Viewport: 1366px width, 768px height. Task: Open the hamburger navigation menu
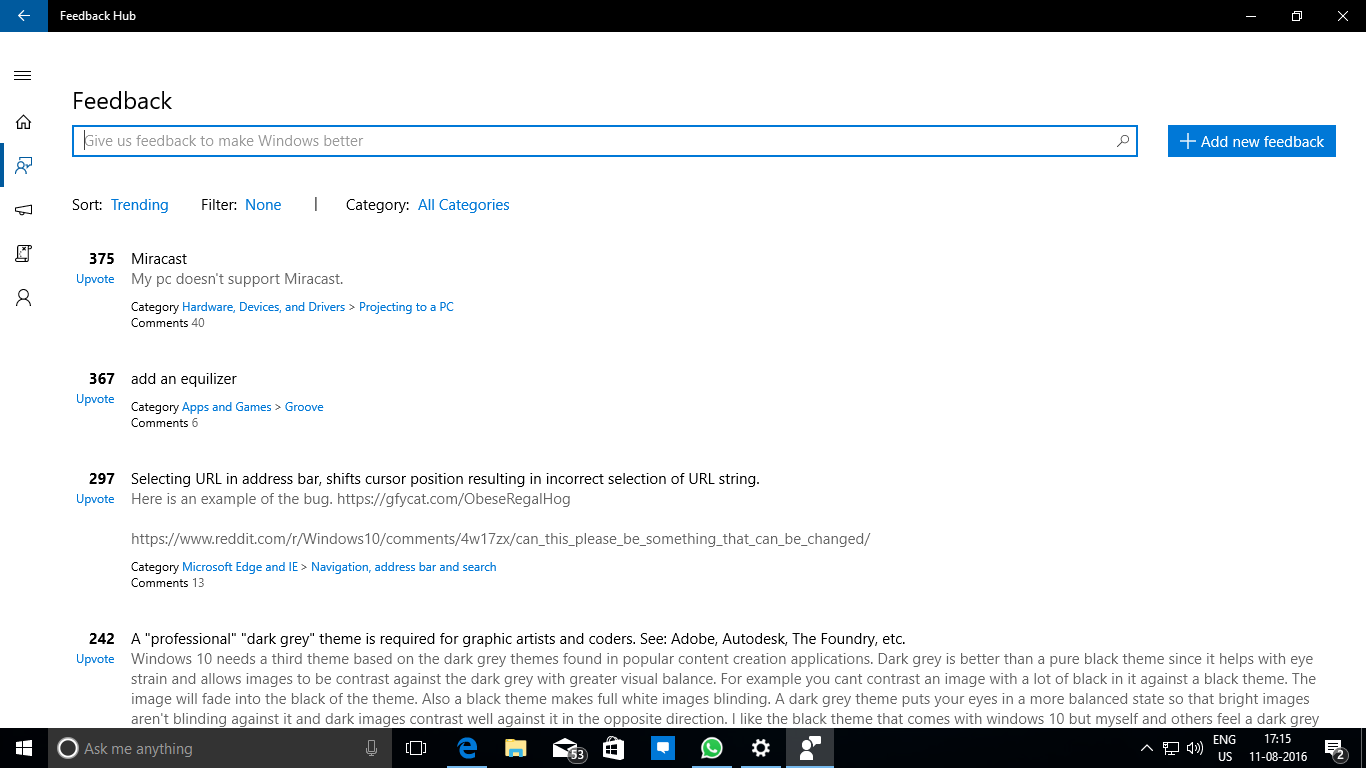[23, 76]
